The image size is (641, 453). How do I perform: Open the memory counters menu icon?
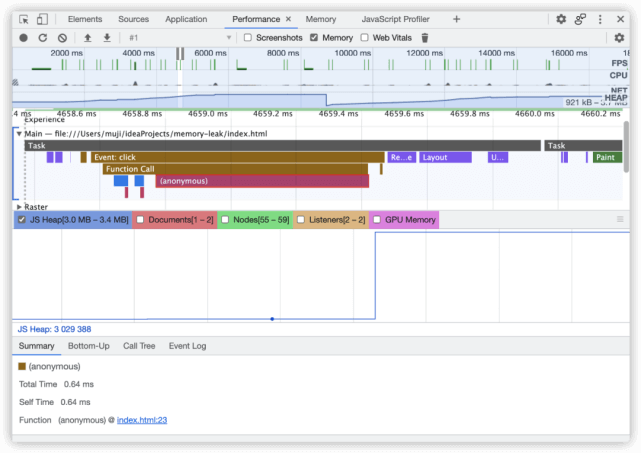click(620, 220)
